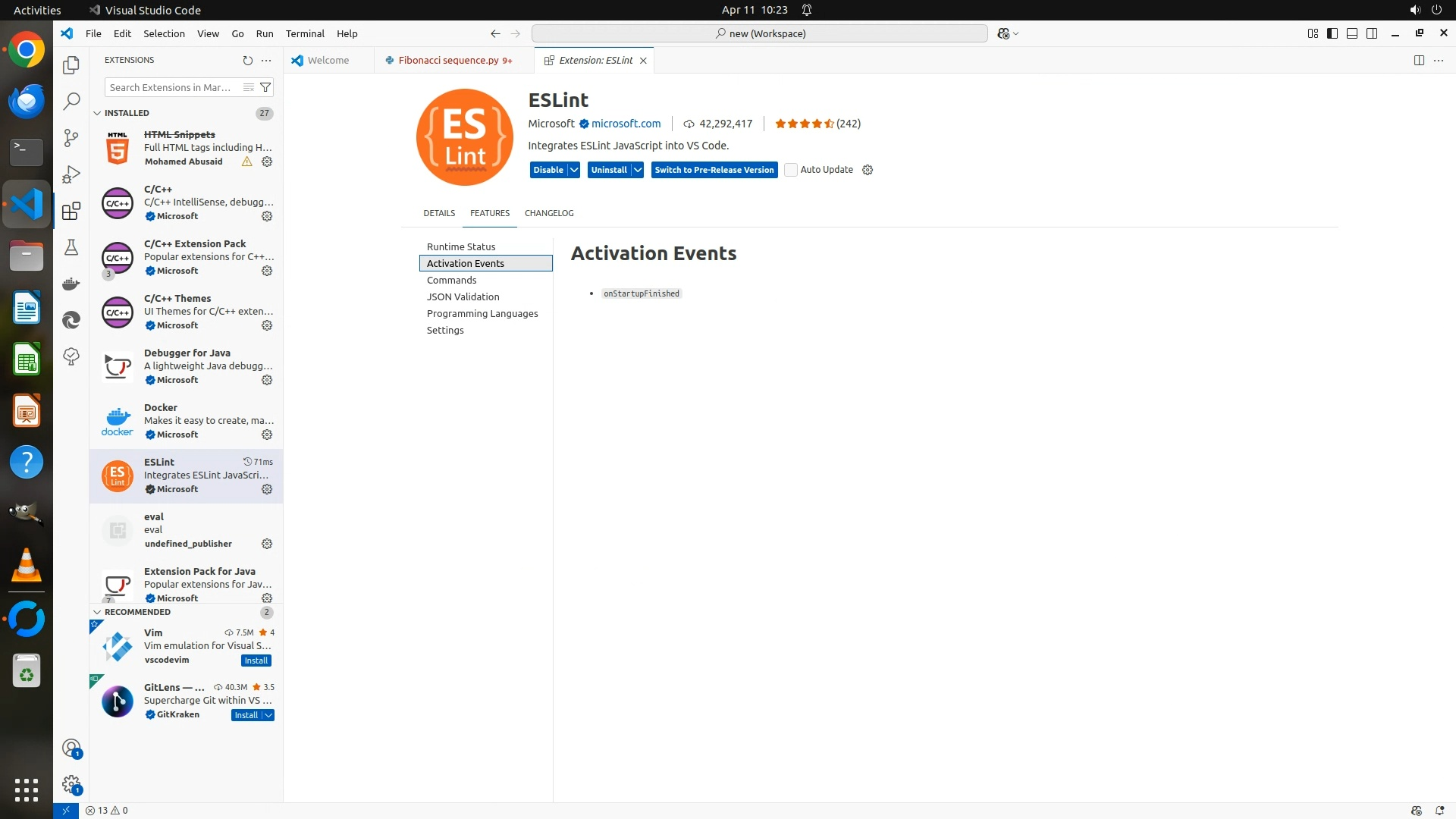Image resolution: width=1456 pixels, height=819 pixels.
Task: Click Switch to Pre-Release Version button
Action: tap(714, 170)
